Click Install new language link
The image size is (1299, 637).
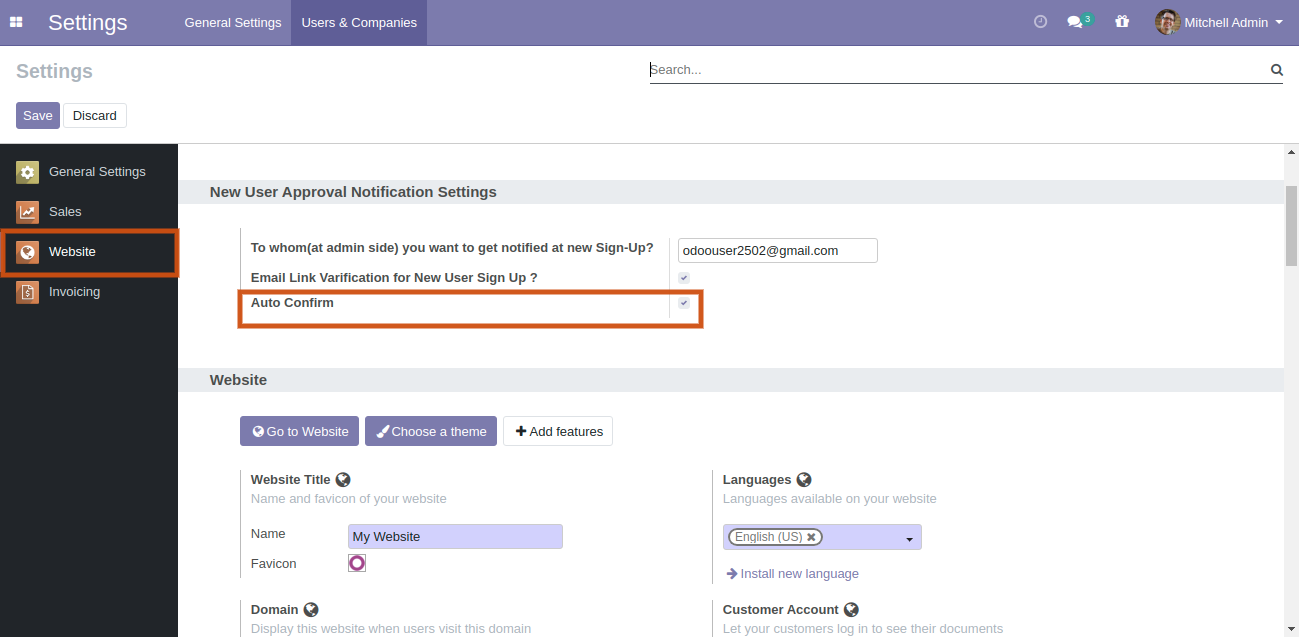792,574
